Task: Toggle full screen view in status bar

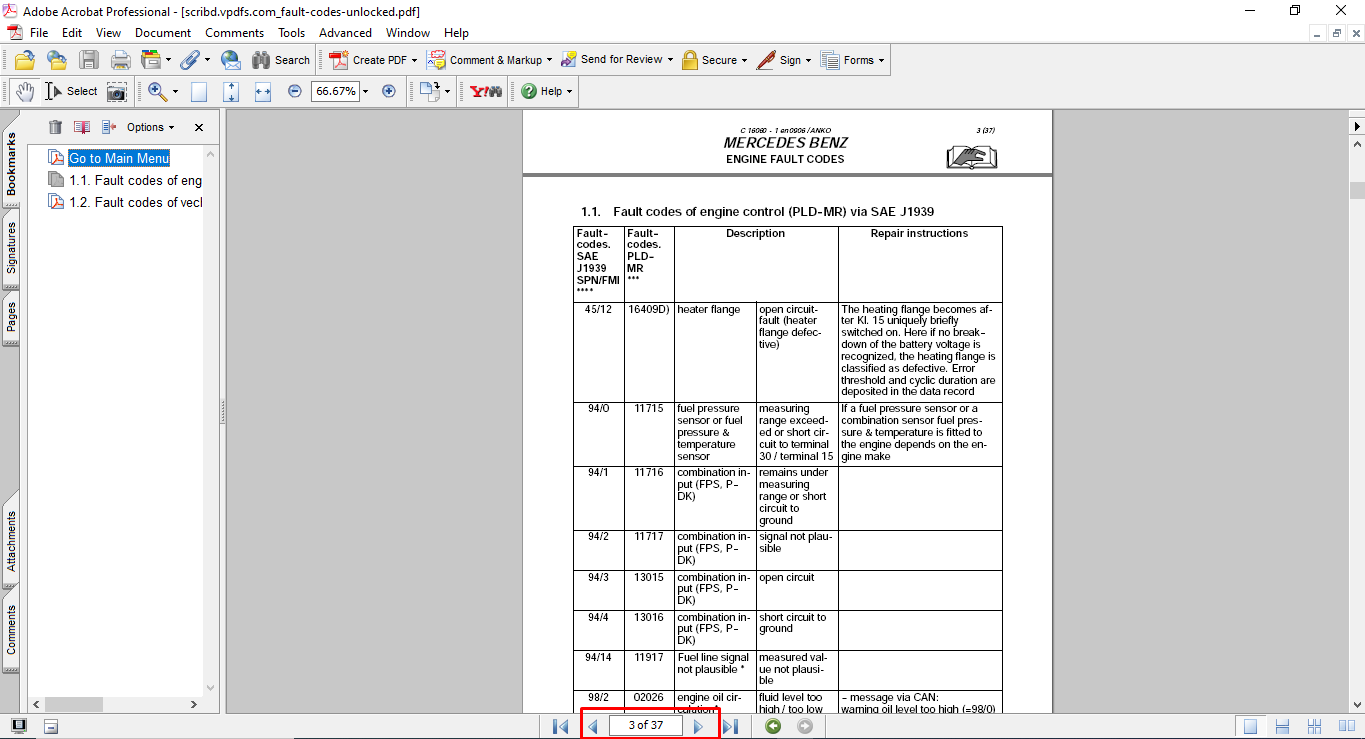Action: click(x=19, y=726)
